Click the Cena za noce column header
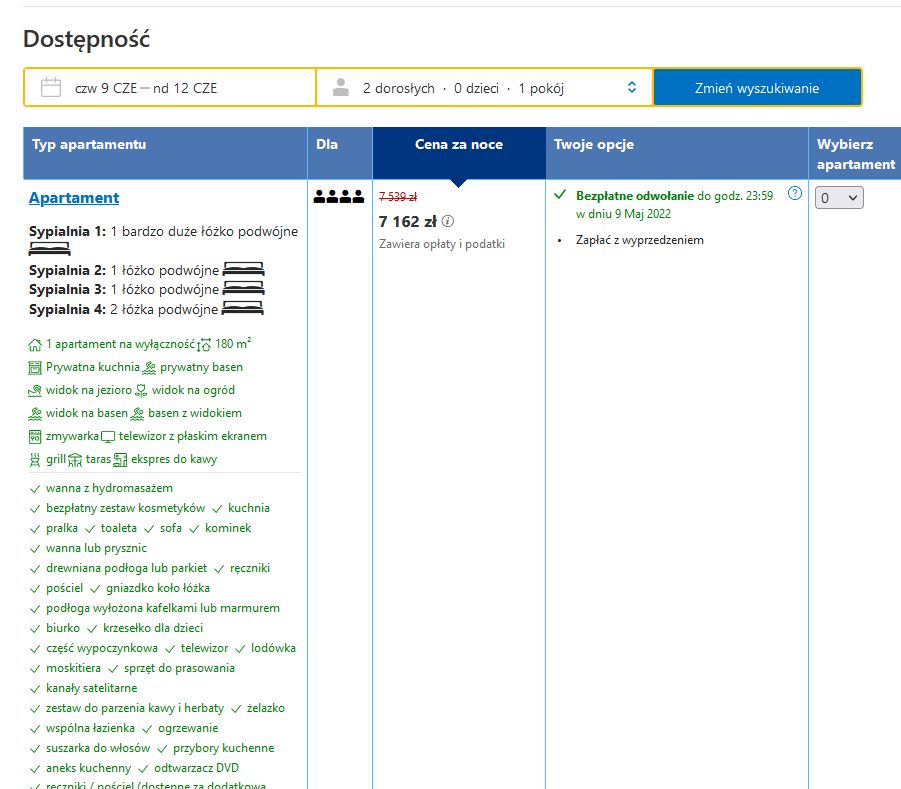 point(459,153)
